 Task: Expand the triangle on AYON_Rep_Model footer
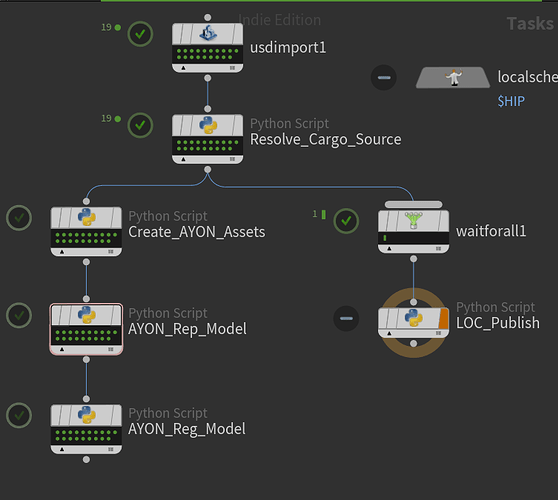tap(62, 349)
